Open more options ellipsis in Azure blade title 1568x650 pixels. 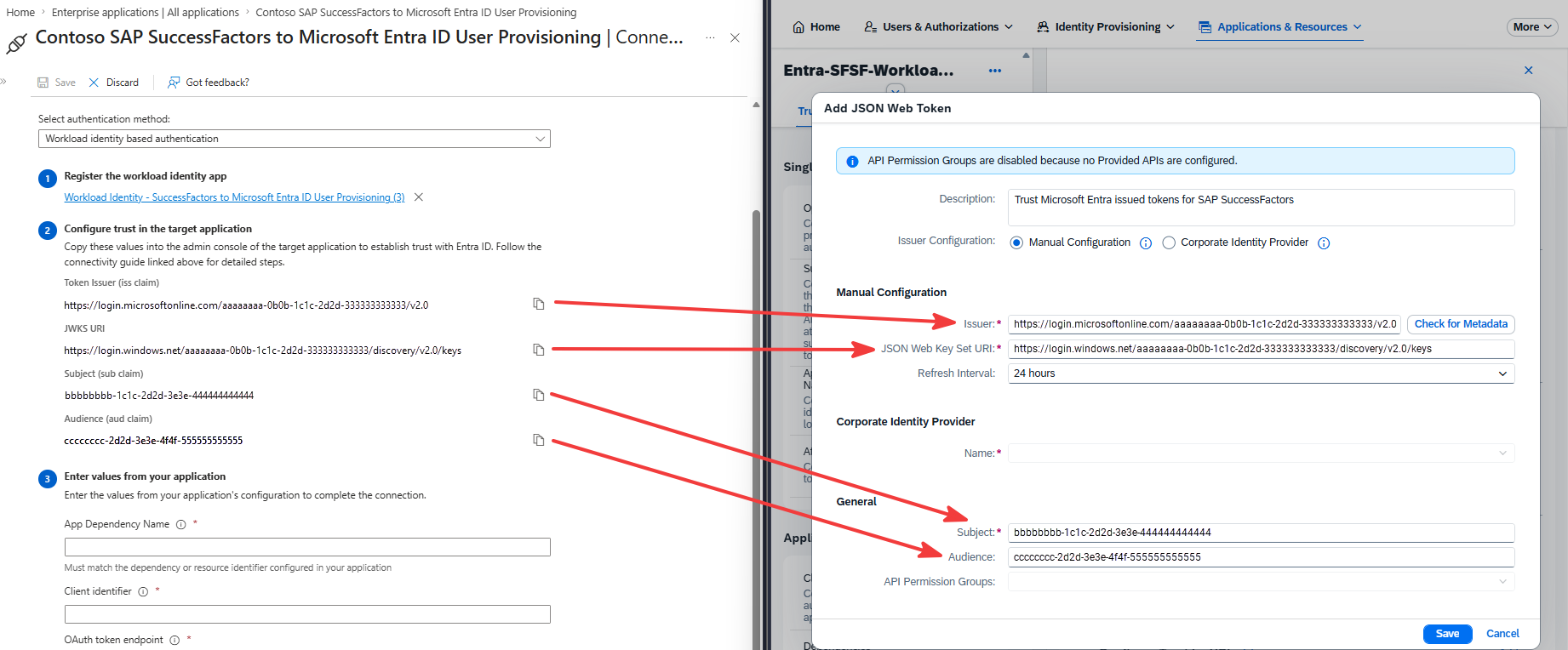coord(710,38)
